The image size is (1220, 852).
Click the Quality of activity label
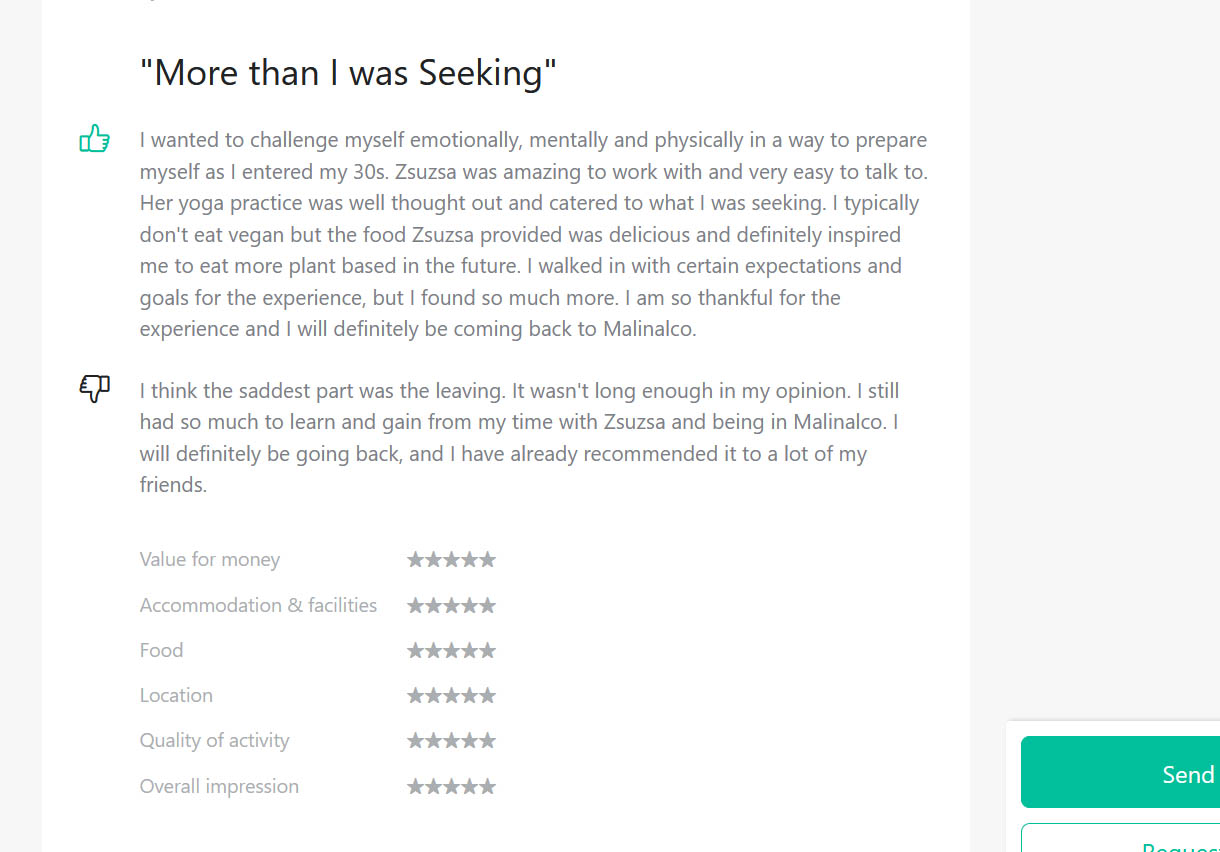214,741
